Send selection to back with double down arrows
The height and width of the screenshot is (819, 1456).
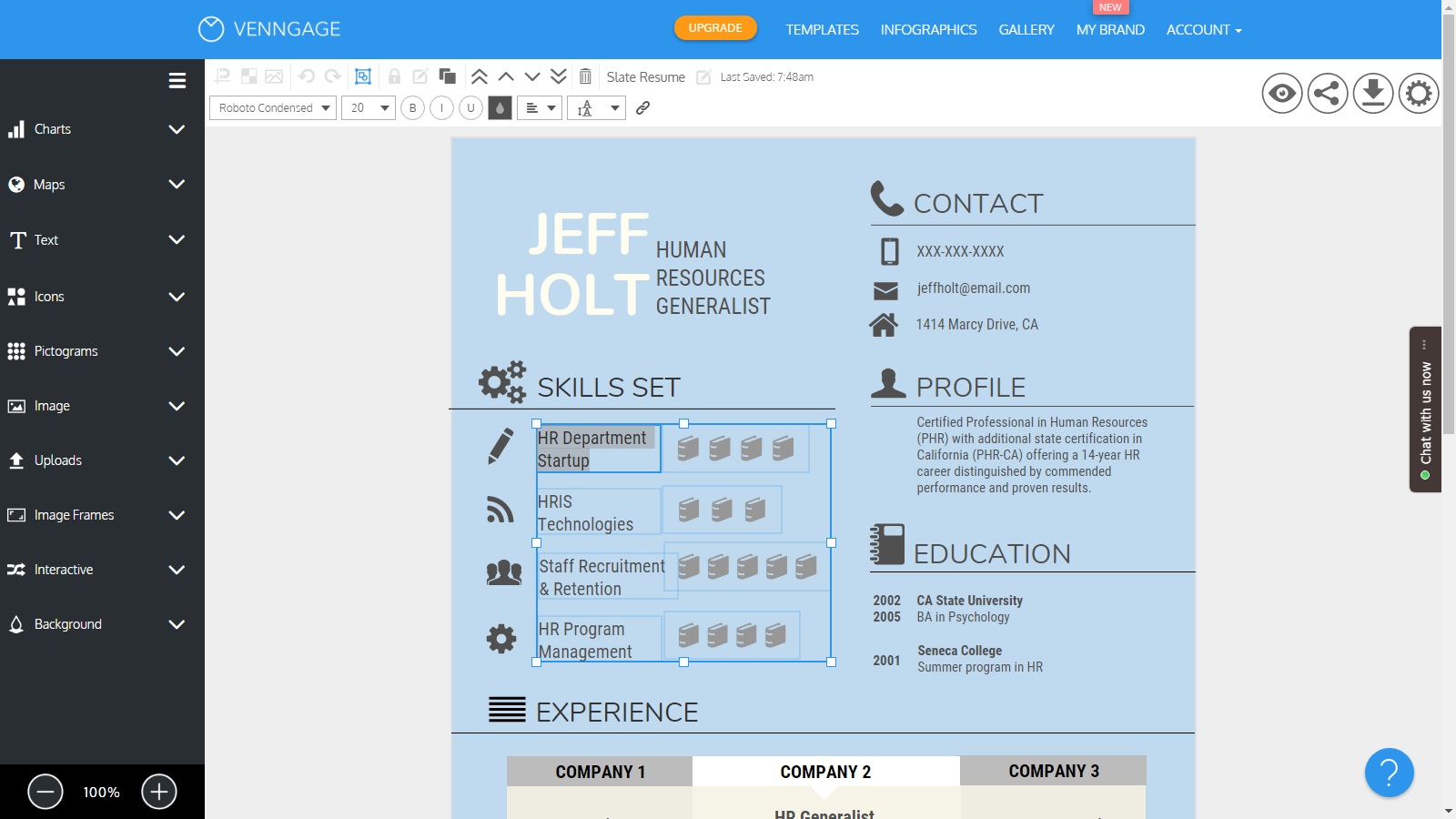559,76
